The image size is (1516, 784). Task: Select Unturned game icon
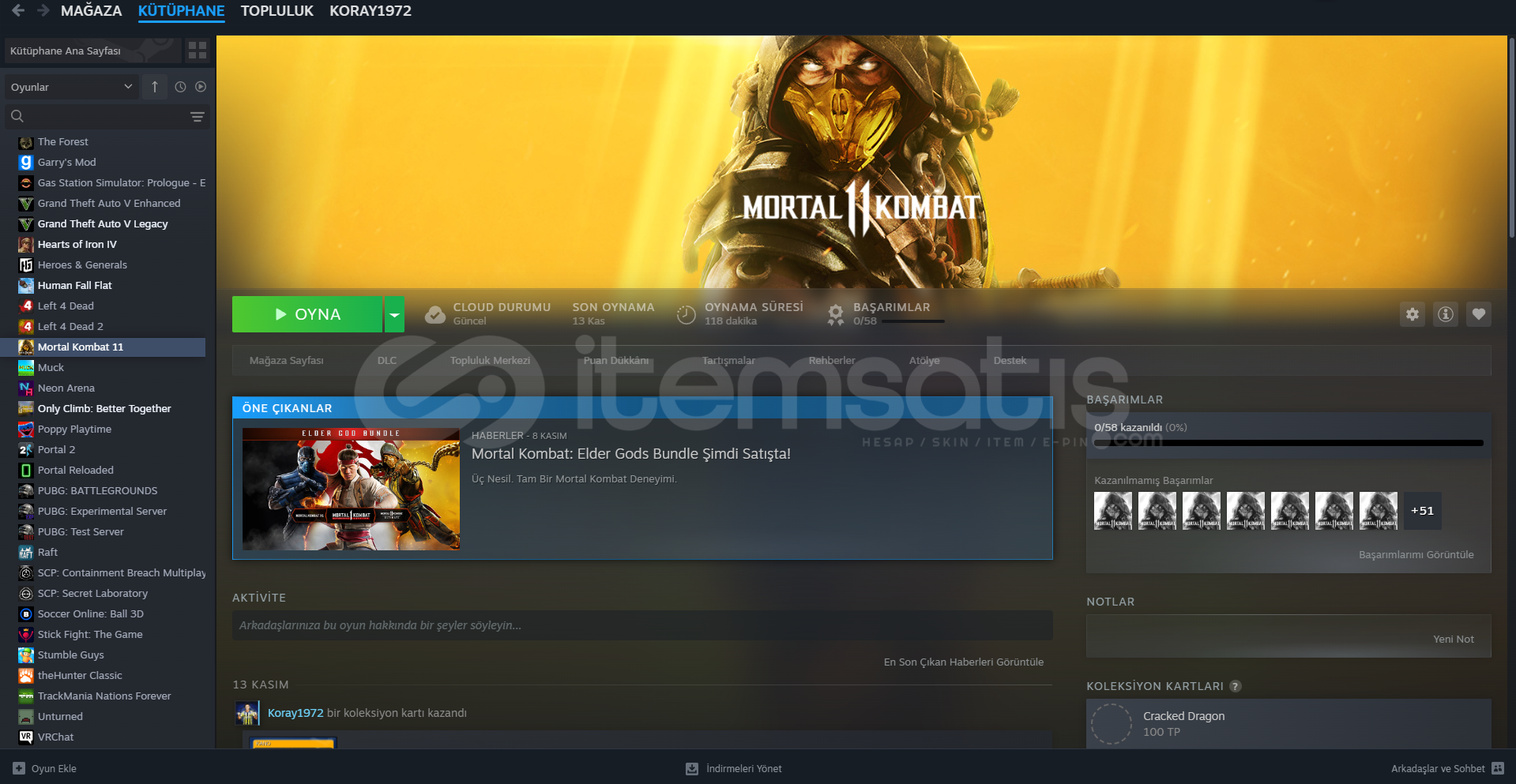pos(26,717)
